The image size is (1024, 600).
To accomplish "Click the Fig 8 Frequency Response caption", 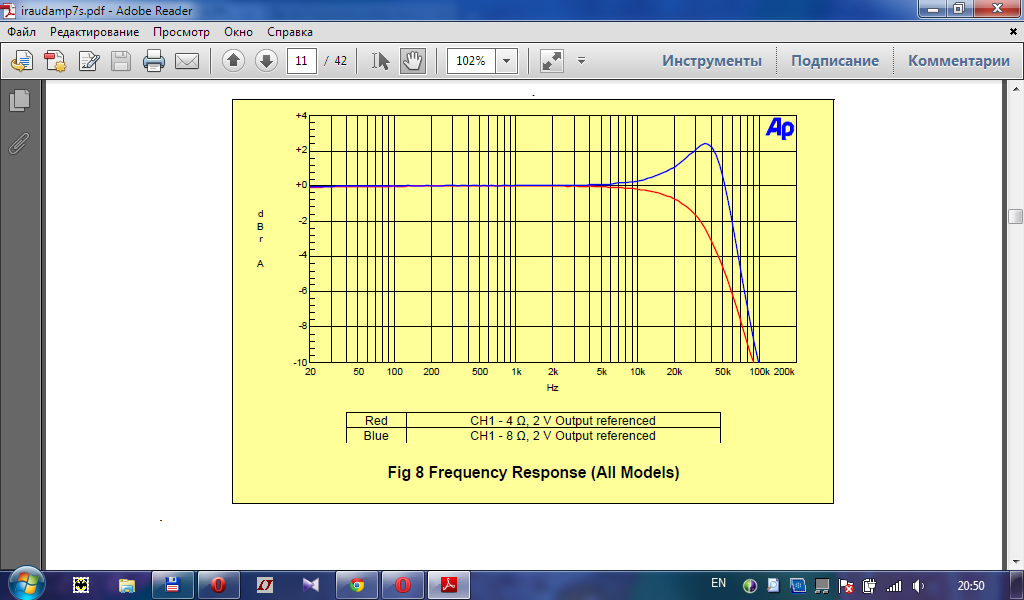I will [534, 473].
